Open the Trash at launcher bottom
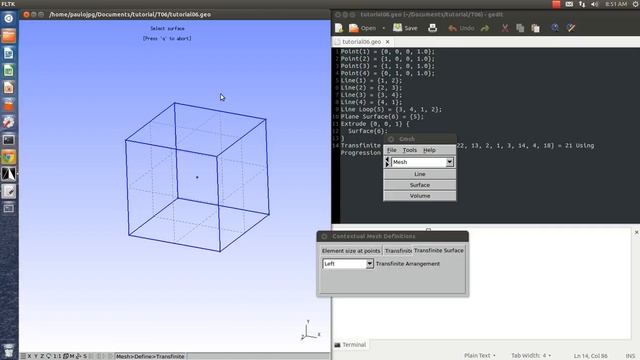The image size is (640, 360). click(x=9, y=350)
